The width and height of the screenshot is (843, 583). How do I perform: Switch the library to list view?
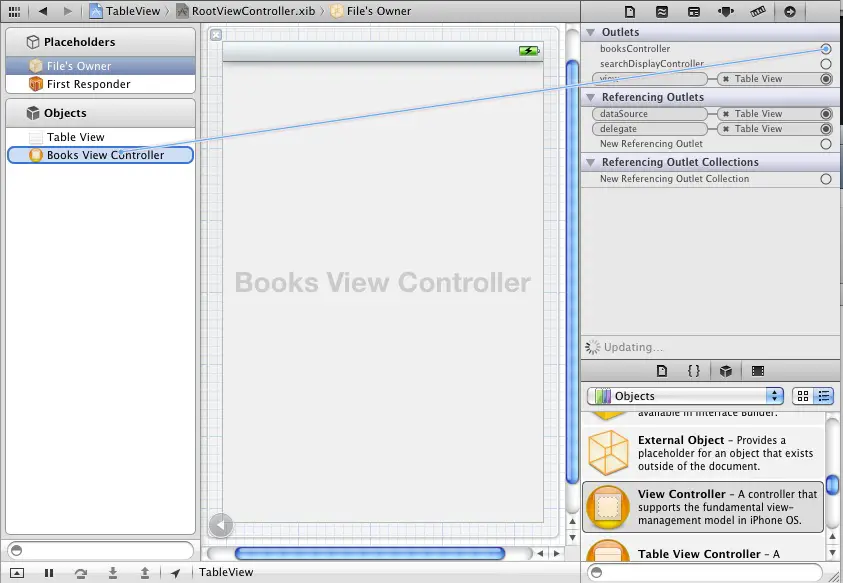coord(825,395)
